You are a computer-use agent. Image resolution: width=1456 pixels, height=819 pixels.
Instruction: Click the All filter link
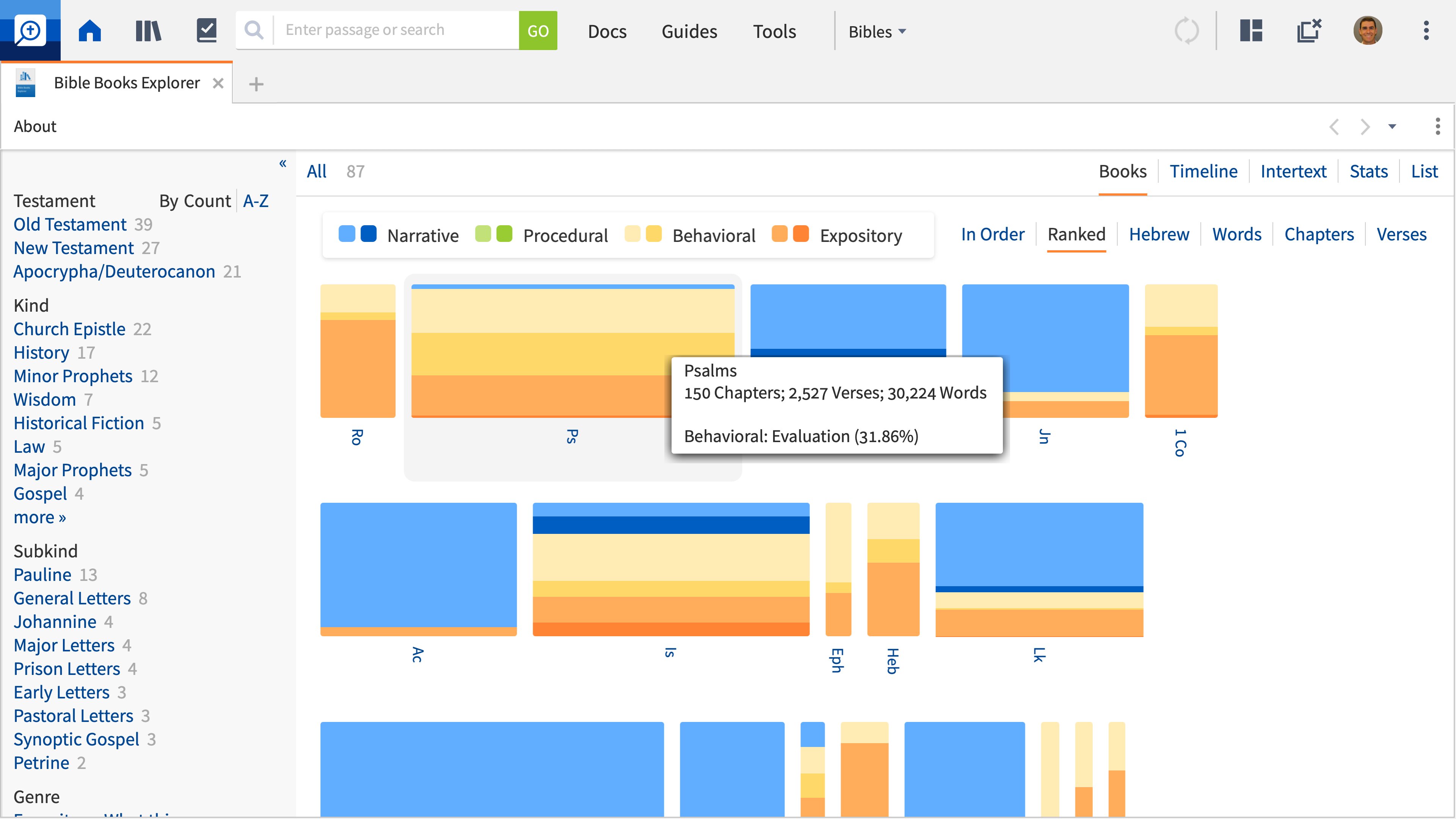tap(317, 171)
